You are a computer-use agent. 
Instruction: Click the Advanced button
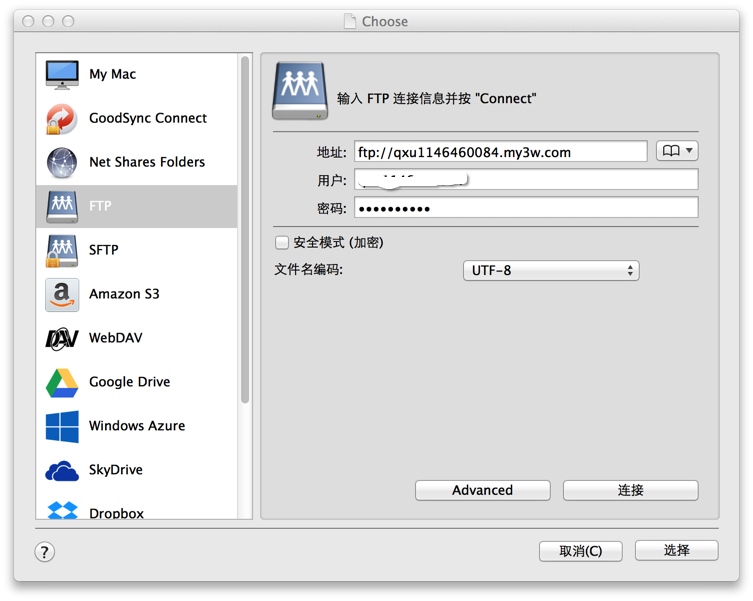[x=482, y=490]
